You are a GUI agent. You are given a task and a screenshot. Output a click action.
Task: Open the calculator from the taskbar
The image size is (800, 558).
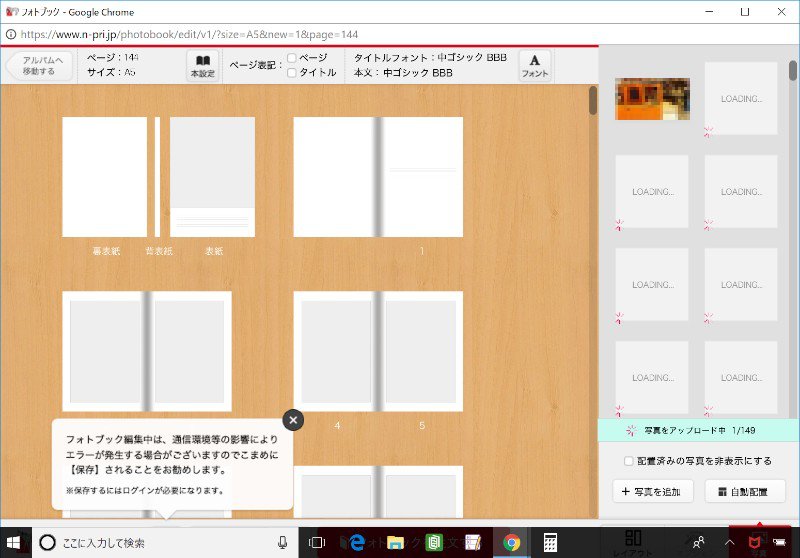coord(550,542)
